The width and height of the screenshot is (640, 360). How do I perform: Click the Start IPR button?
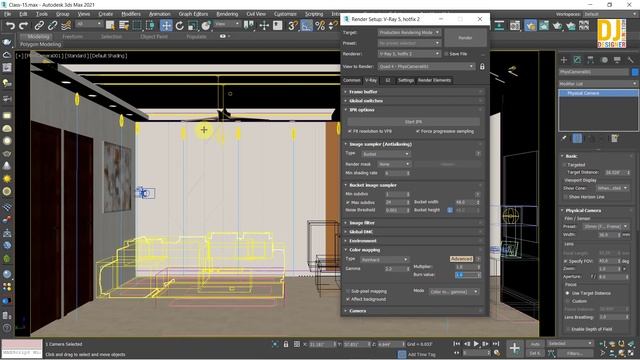(413, 122)
